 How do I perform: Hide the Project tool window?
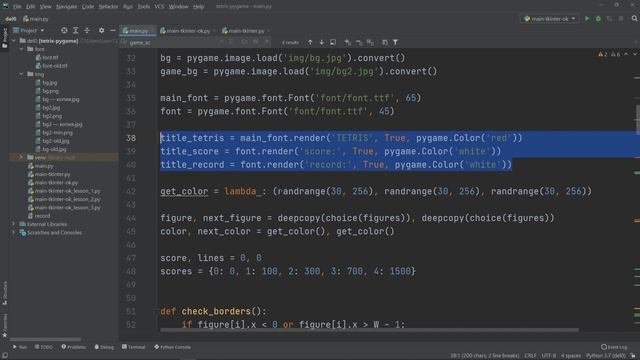[113, 31]
